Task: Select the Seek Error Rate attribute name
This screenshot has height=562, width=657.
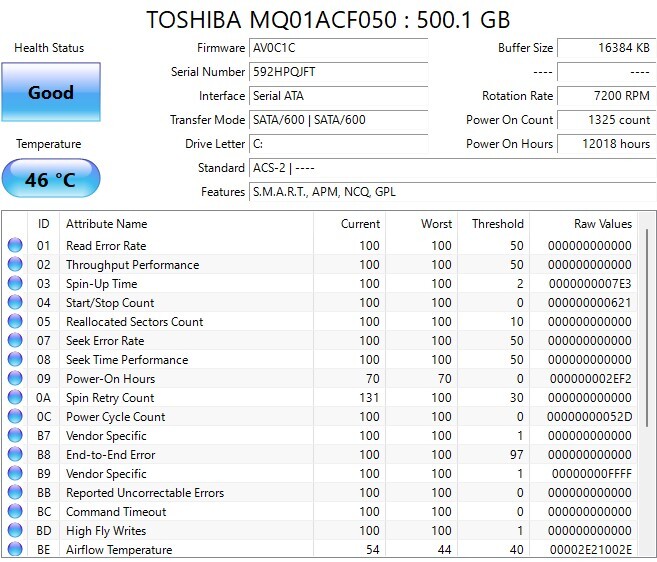Action: [105, 341]
